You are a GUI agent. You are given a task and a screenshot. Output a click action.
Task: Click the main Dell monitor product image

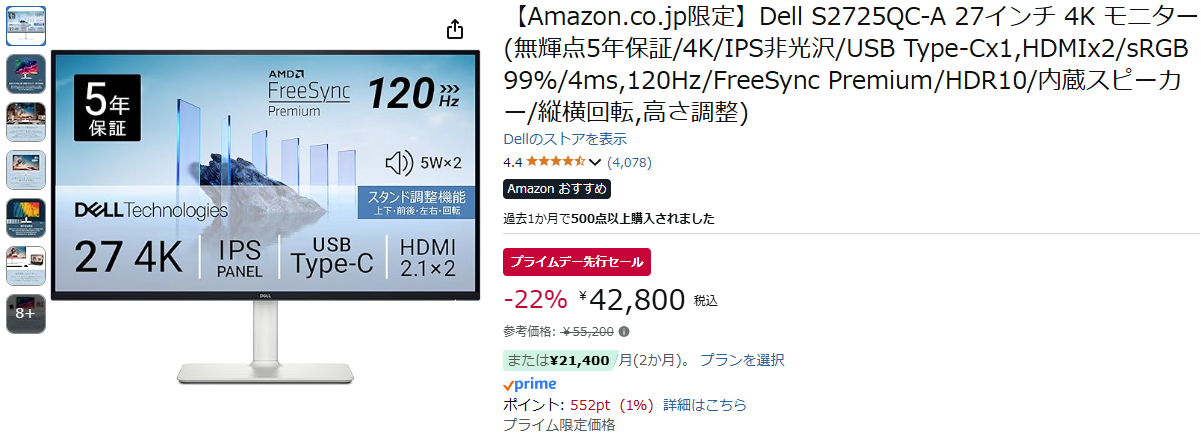(x=265, y=215)
